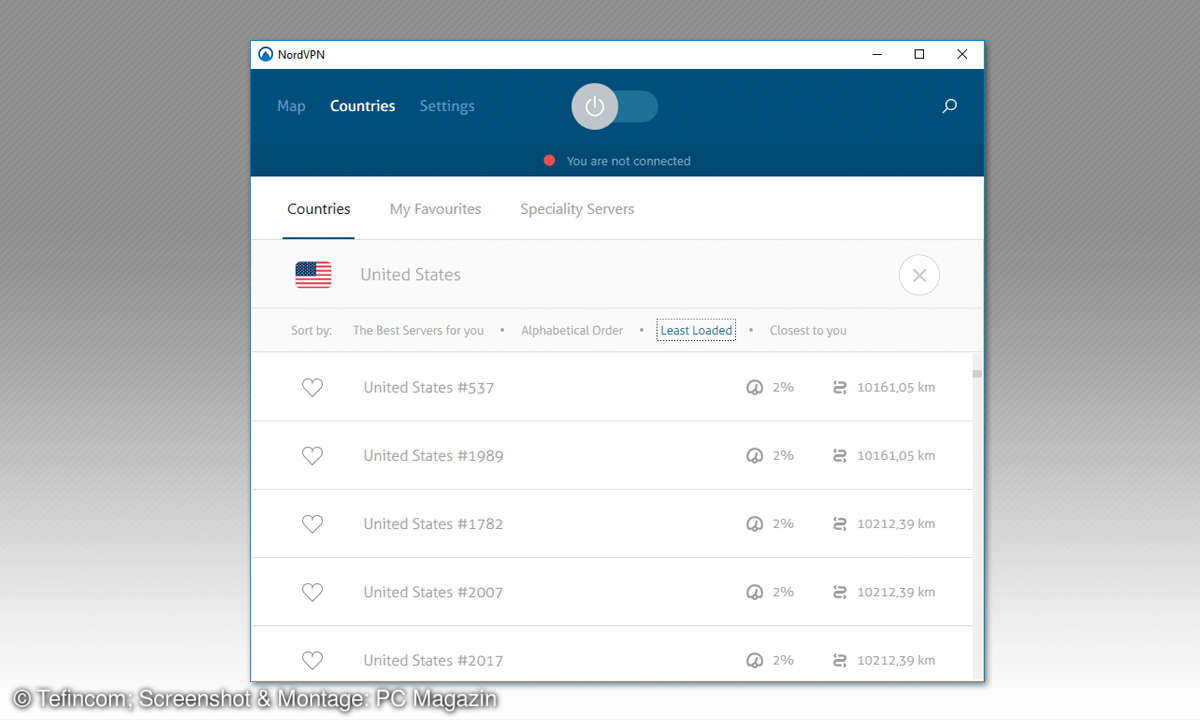The height and width of the screenshot is (720, 1200).
Task: Click the NordVPN logo in title bar
Action: pos(265,55)
